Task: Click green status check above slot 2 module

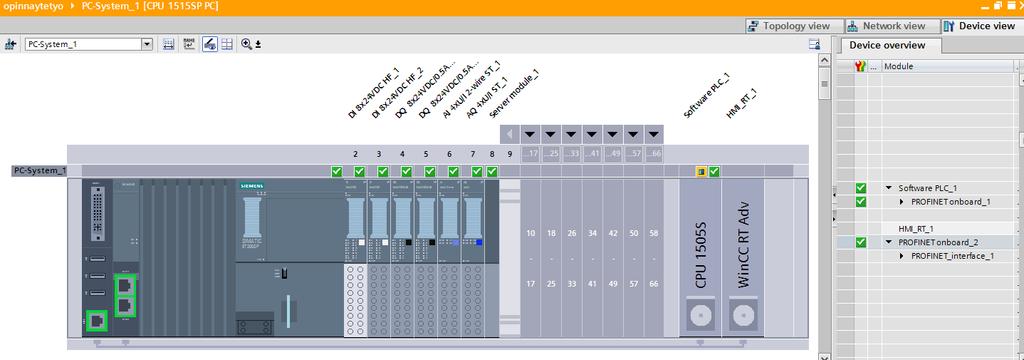Action: tap(359, 171)
